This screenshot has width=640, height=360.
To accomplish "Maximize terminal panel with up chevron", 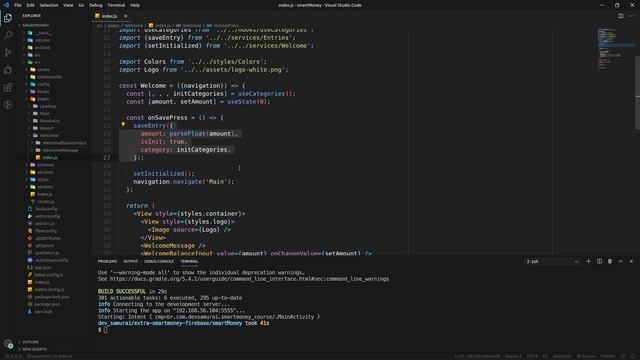I will tap(620, 261).
